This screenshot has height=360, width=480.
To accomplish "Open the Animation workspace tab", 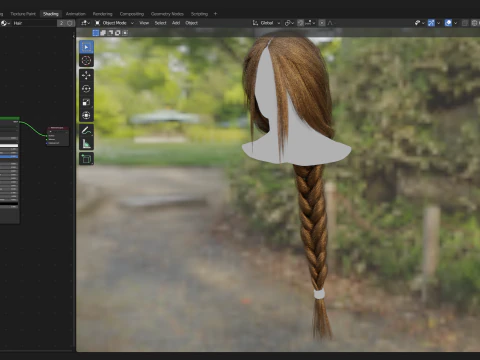I will click(76, 14).
